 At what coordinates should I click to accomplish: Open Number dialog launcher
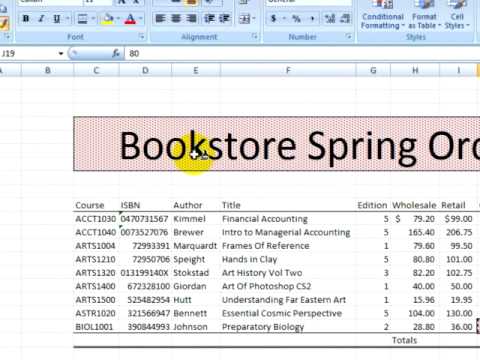pos(349,36)
